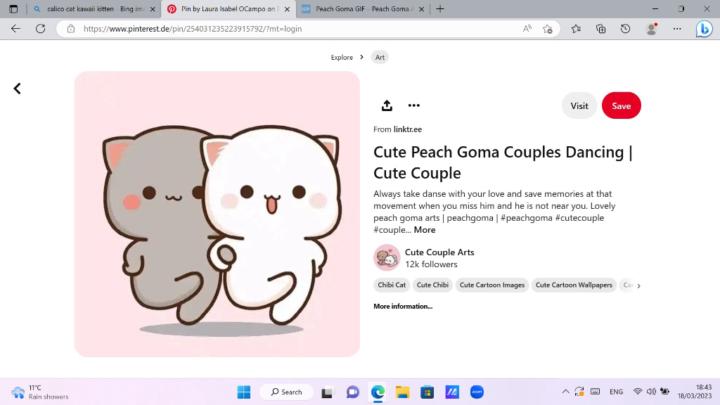720x405 pixels.
Task: Click Pinterest's back arrow beside the pin
Action: point(17,88)
